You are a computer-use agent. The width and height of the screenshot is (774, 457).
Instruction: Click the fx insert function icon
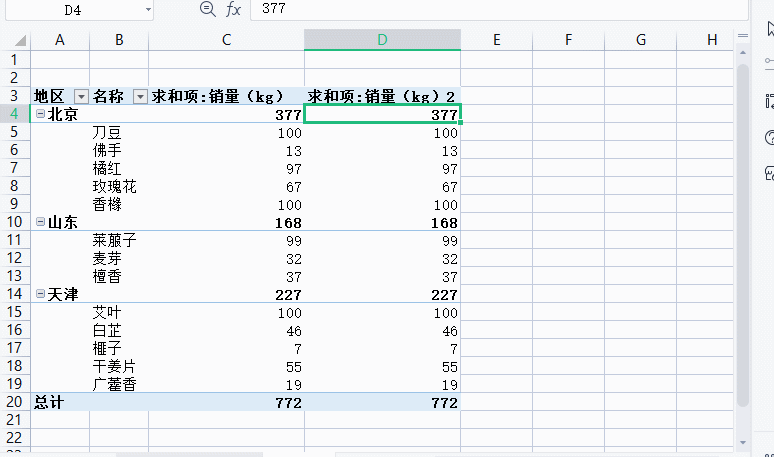[x=233, y=9]
